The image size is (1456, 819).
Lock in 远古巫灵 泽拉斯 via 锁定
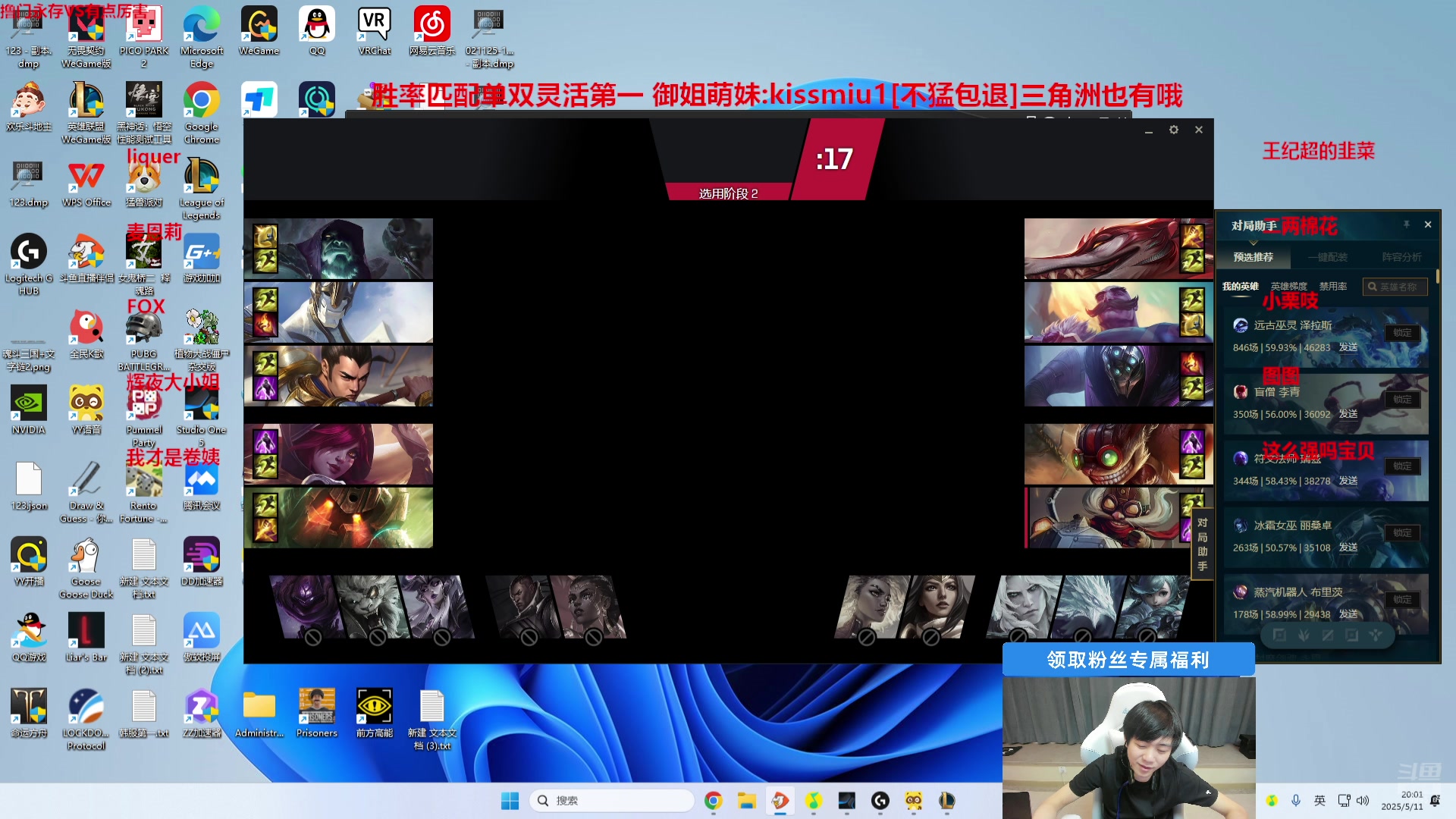click(x=1402, y=333)
